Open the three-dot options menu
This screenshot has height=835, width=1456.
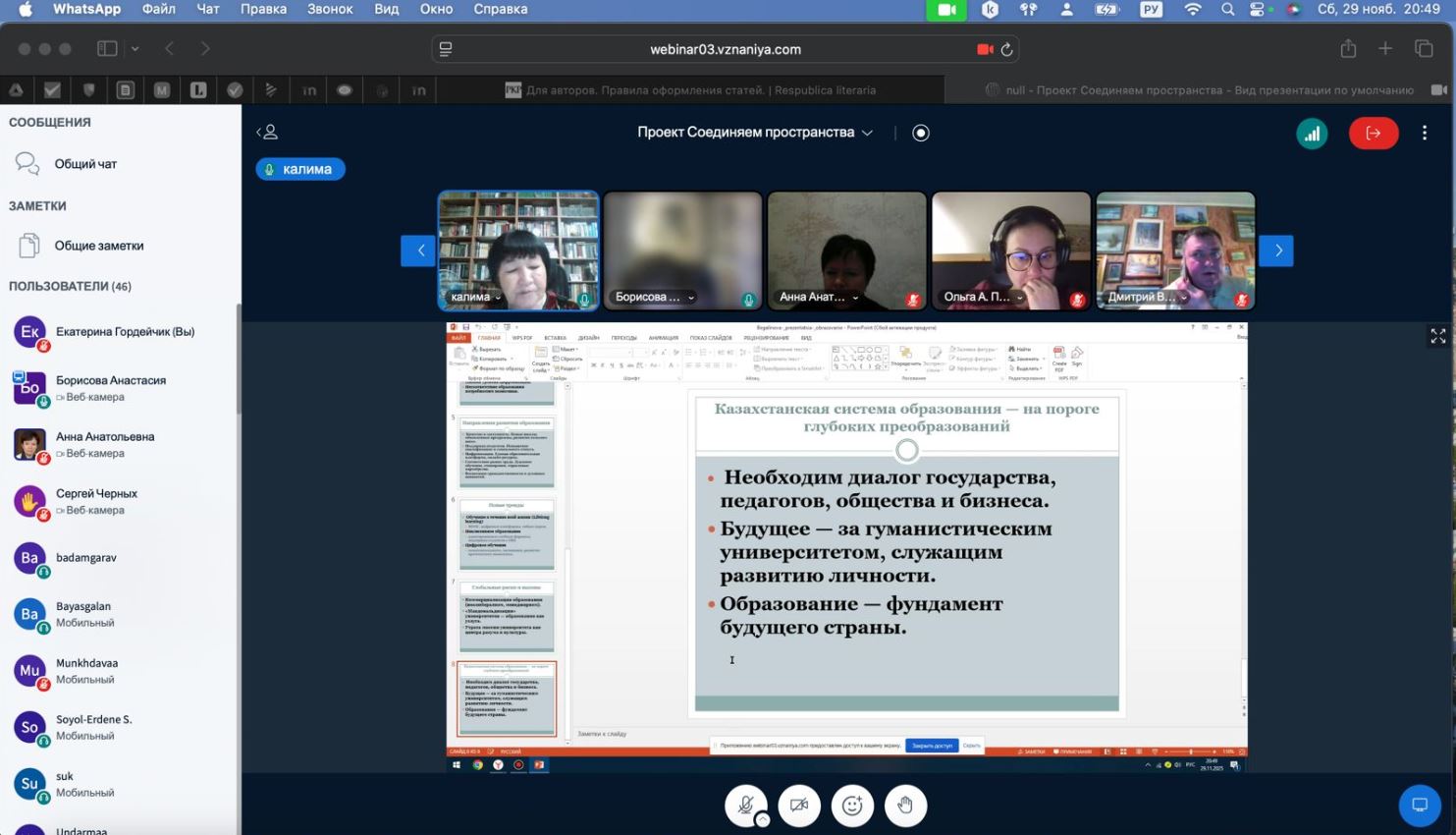coord(1424,134)
